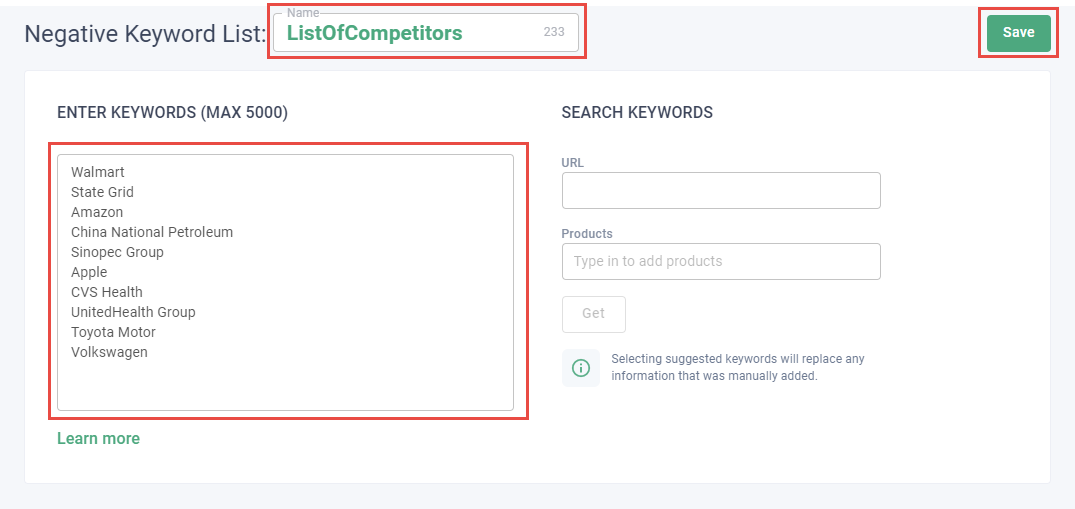Image resolution: width=1075 pixels, height=509 pixels.
Task: Focus the URL input field
Action: [x=721, y=190]
